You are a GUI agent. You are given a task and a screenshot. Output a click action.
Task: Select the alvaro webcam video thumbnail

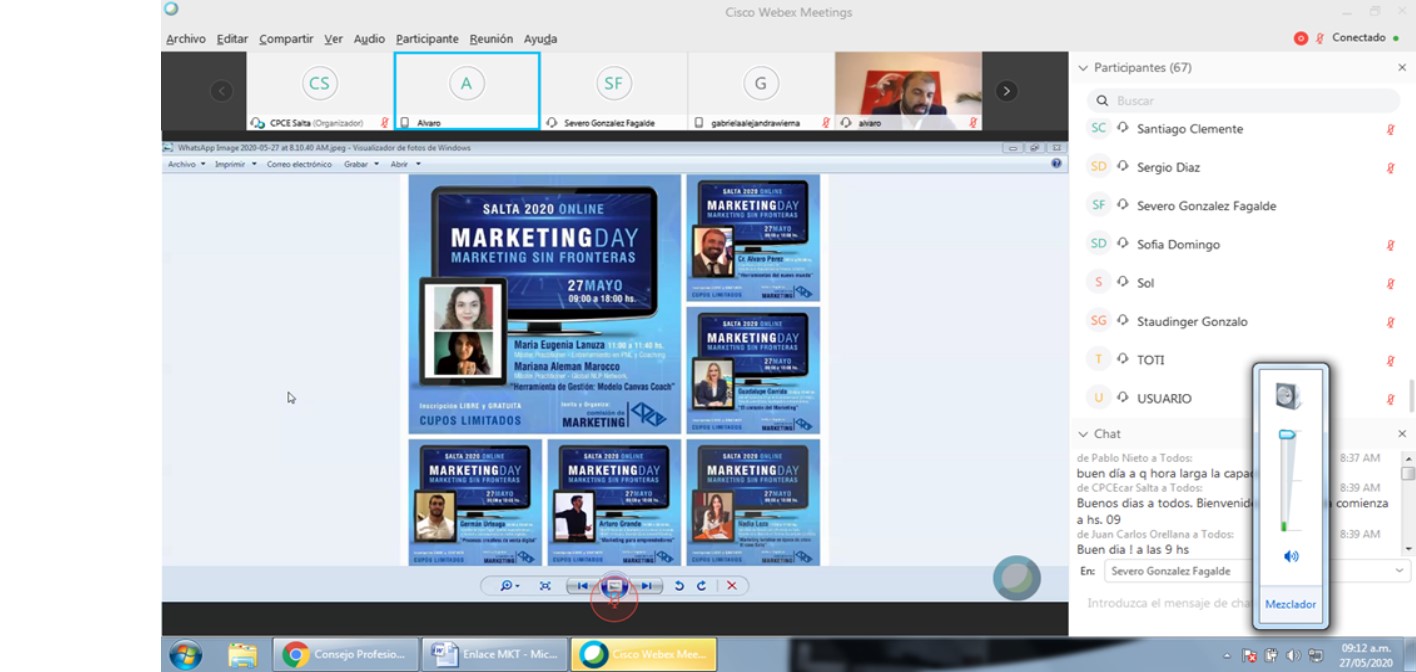click(x=908, y=91)
